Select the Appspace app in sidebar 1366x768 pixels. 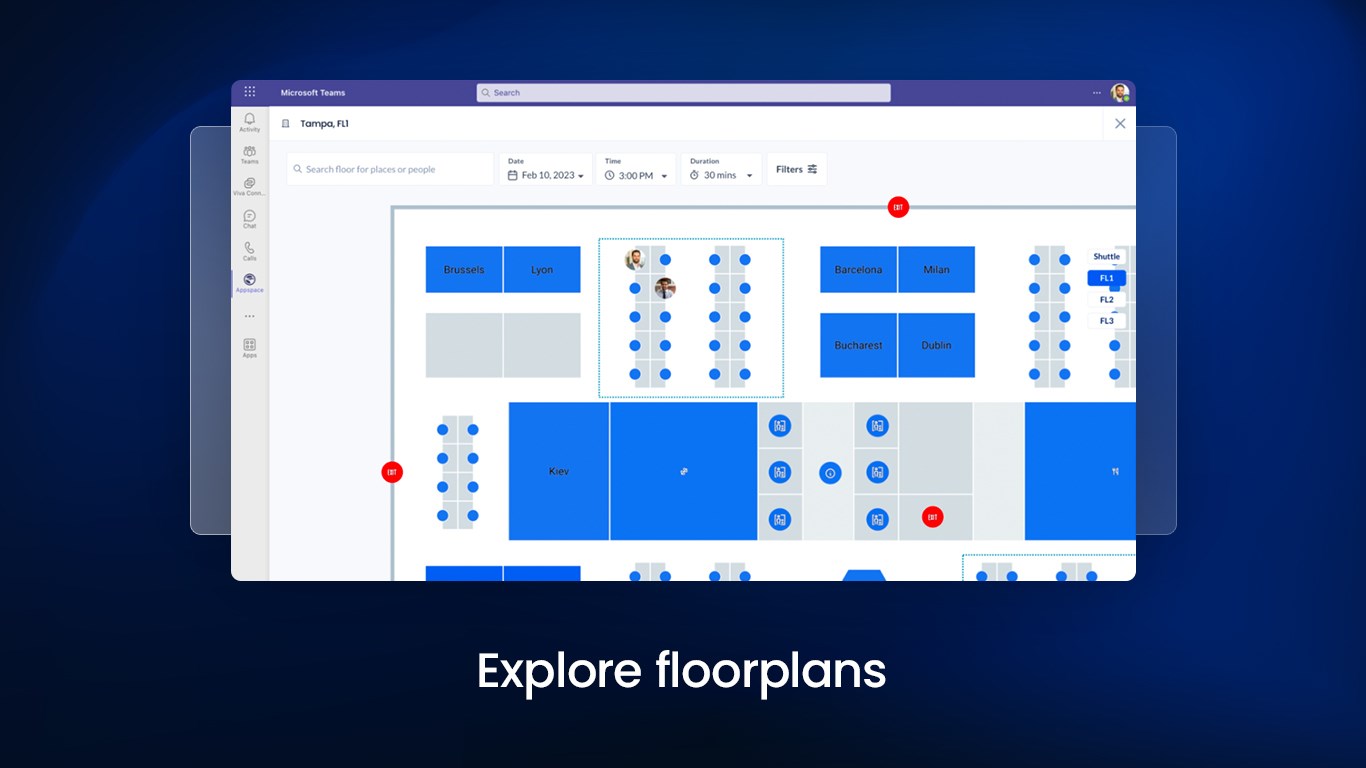(250, 283)
